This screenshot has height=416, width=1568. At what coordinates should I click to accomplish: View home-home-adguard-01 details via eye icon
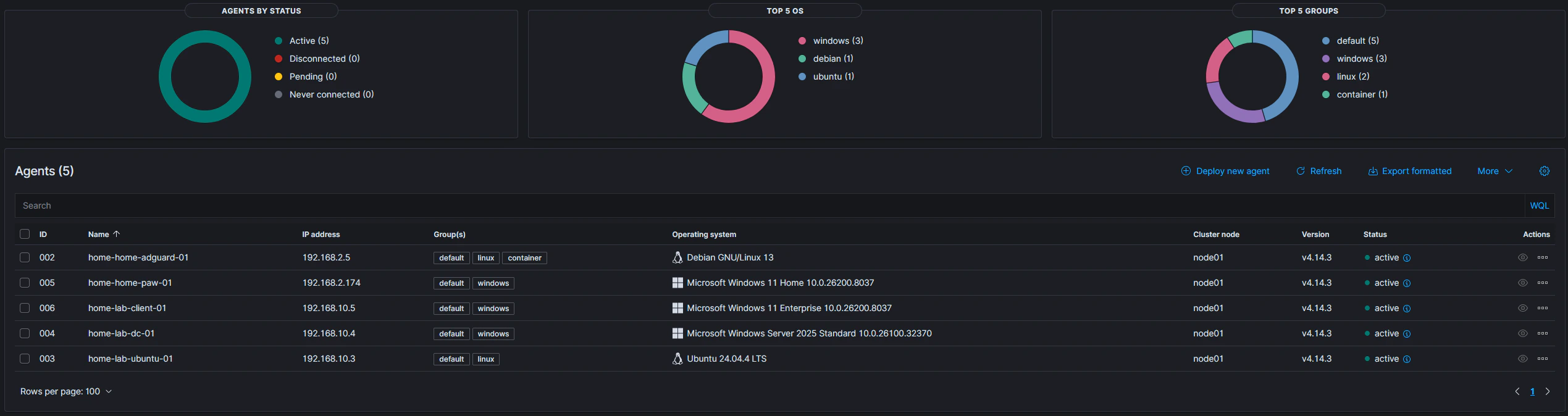click(x=1522, y=257)
